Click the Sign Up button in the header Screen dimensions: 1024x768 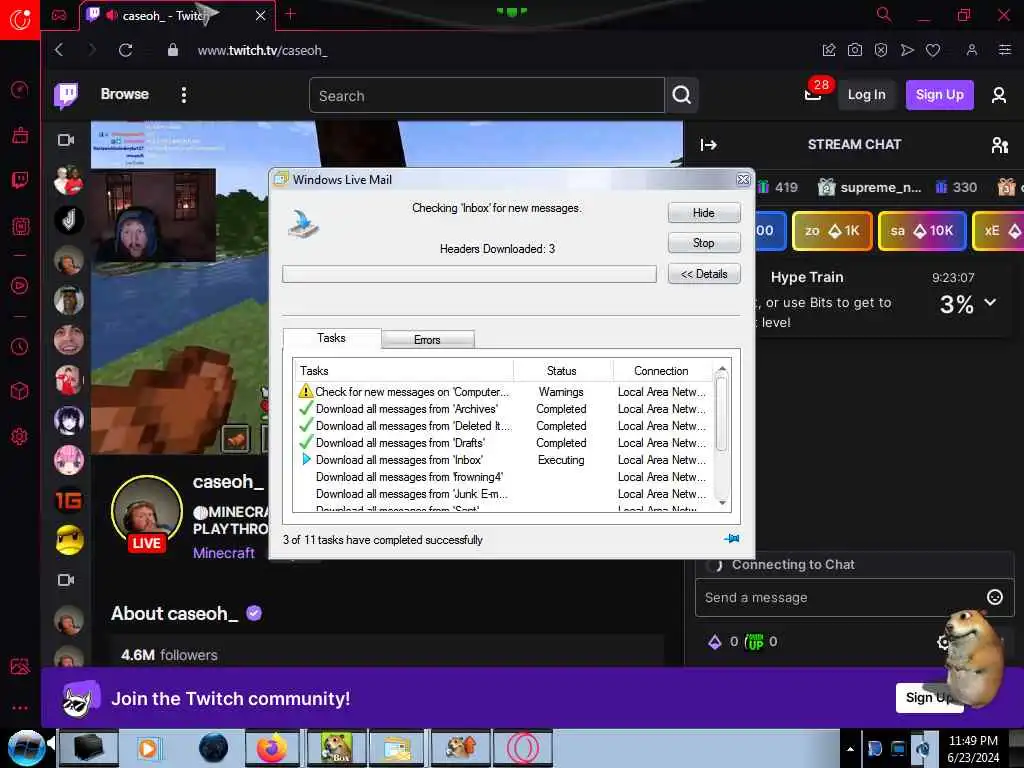pyautogui.click(x=939, y=95)
